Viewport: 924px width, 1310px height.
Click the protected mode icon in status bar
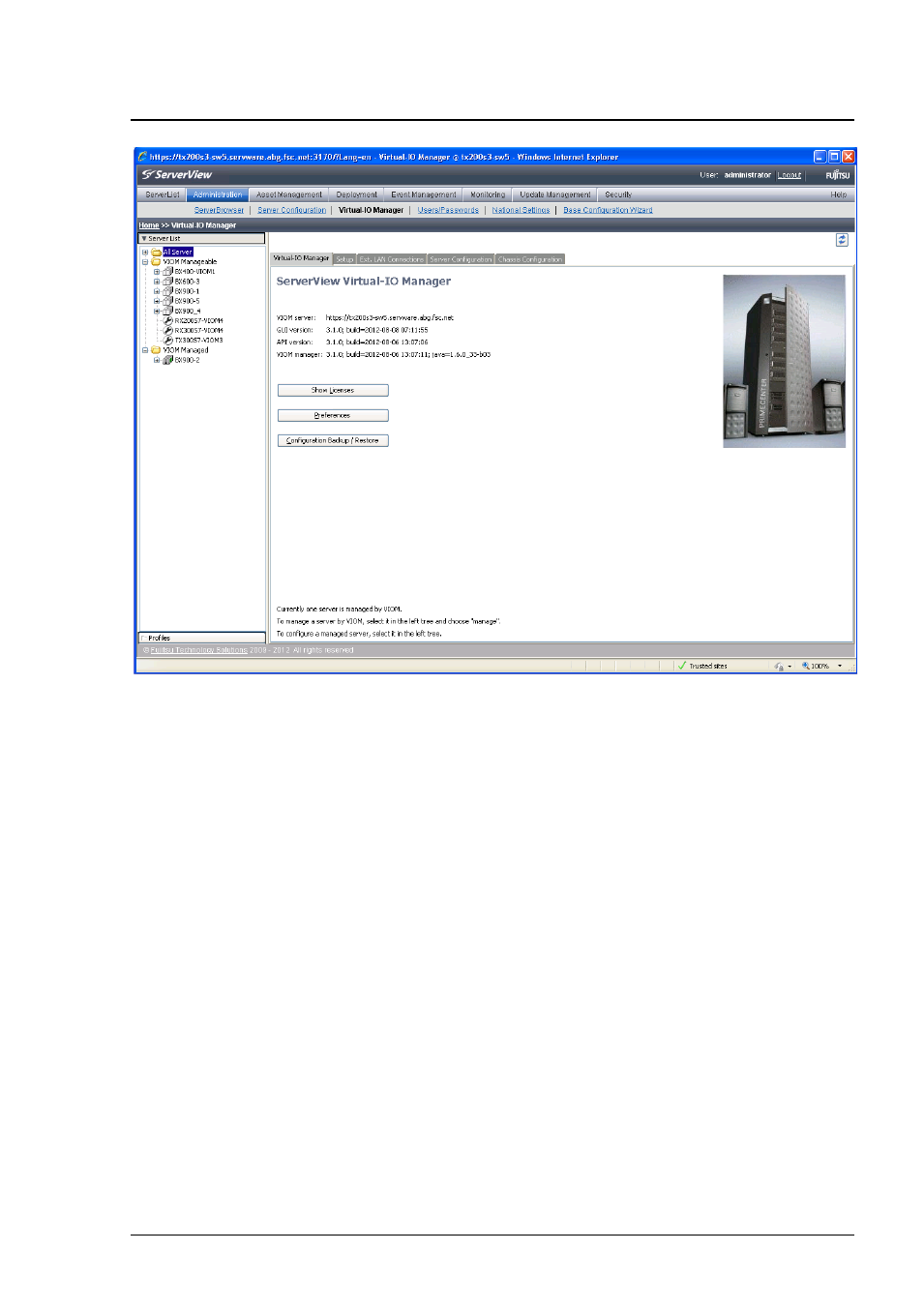[778, 666]
